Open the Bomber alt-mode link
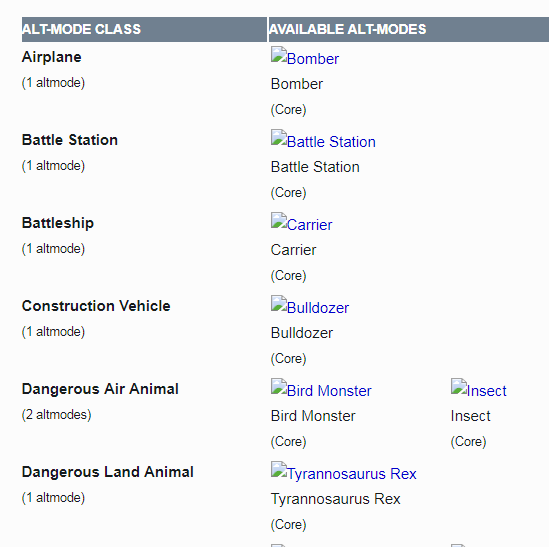 (x=313, y=59)
